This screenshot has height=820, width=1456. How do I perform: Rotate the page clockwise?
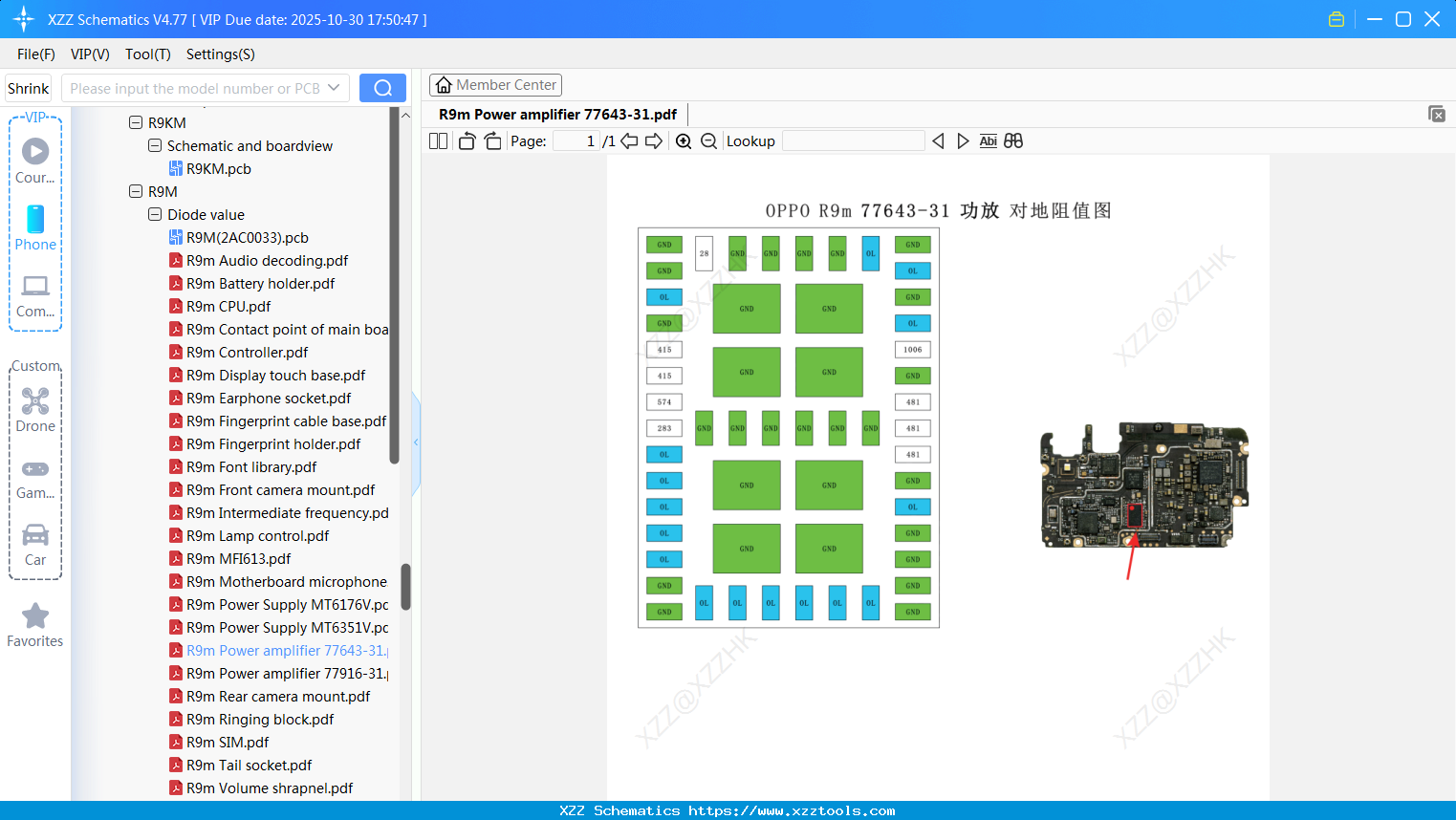(492, 141)
